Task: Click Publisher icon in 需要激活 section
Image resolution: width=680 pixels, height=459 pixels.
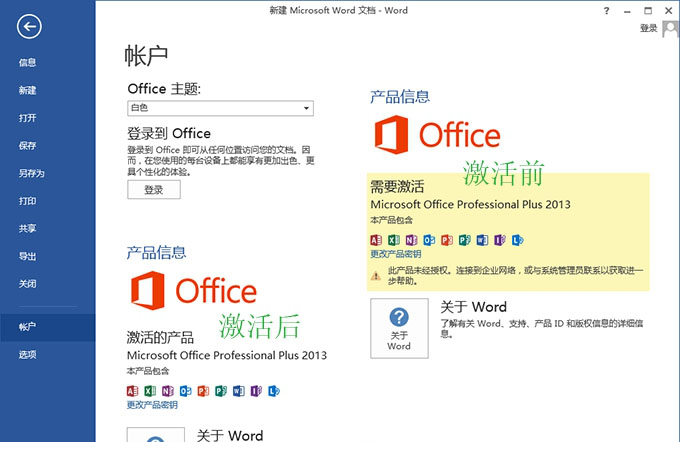Action: (x=464, y=240)
